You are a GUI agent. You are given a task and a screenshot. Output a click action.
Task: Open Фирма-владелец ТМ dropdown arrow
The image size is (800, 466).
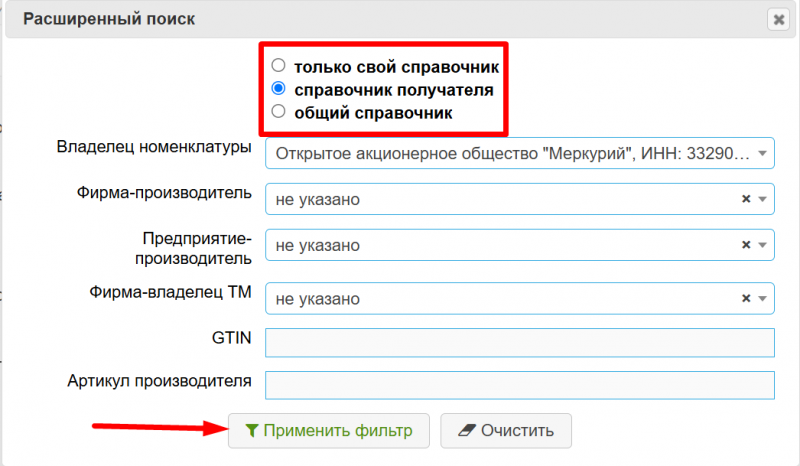tap(763, 298)
